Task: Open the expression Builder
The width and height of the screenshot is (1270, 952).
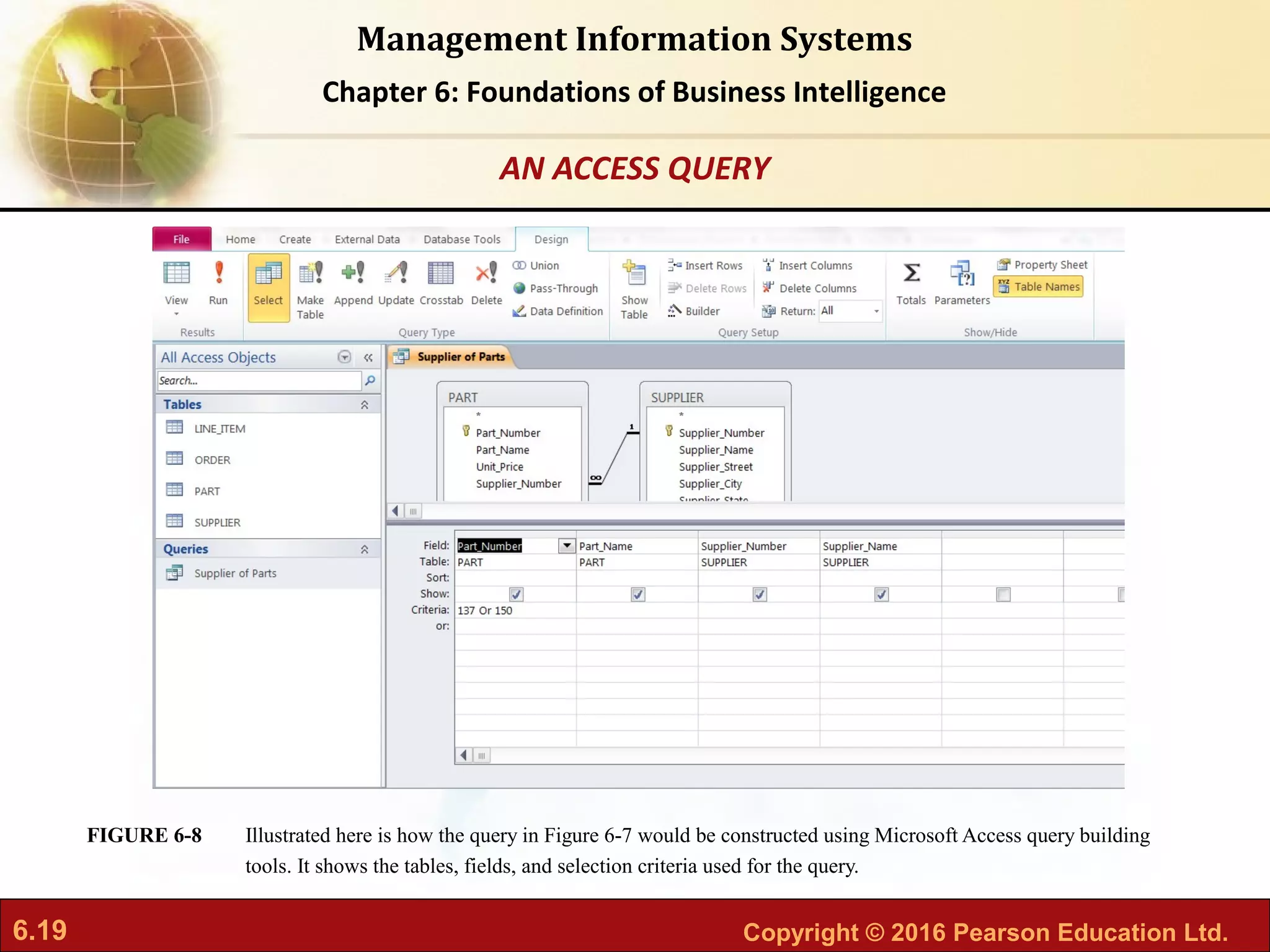Action: tap(694, 311)
